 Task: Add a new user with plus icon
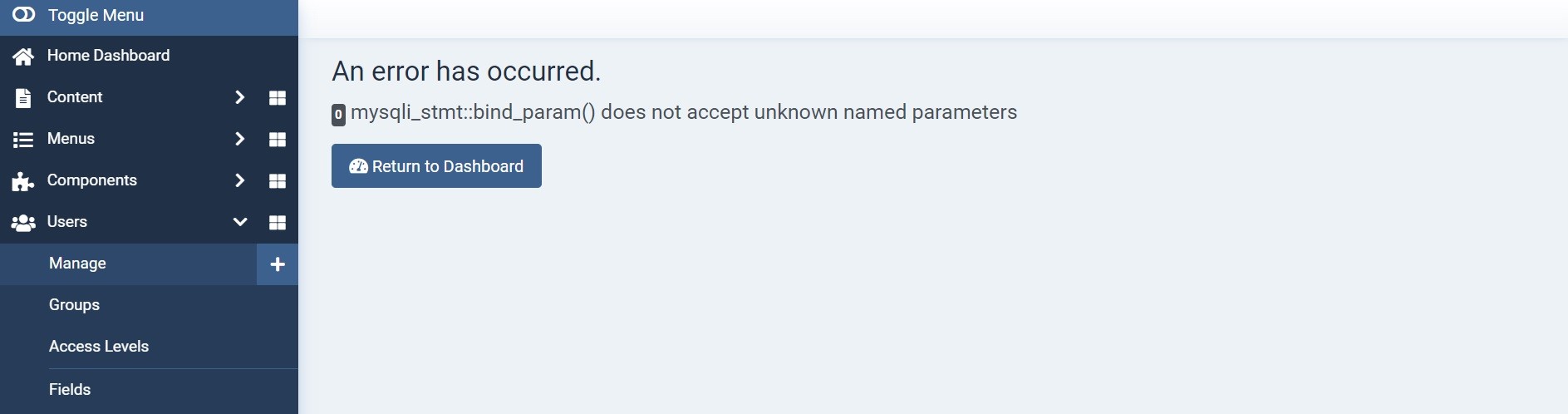point(278,264)
